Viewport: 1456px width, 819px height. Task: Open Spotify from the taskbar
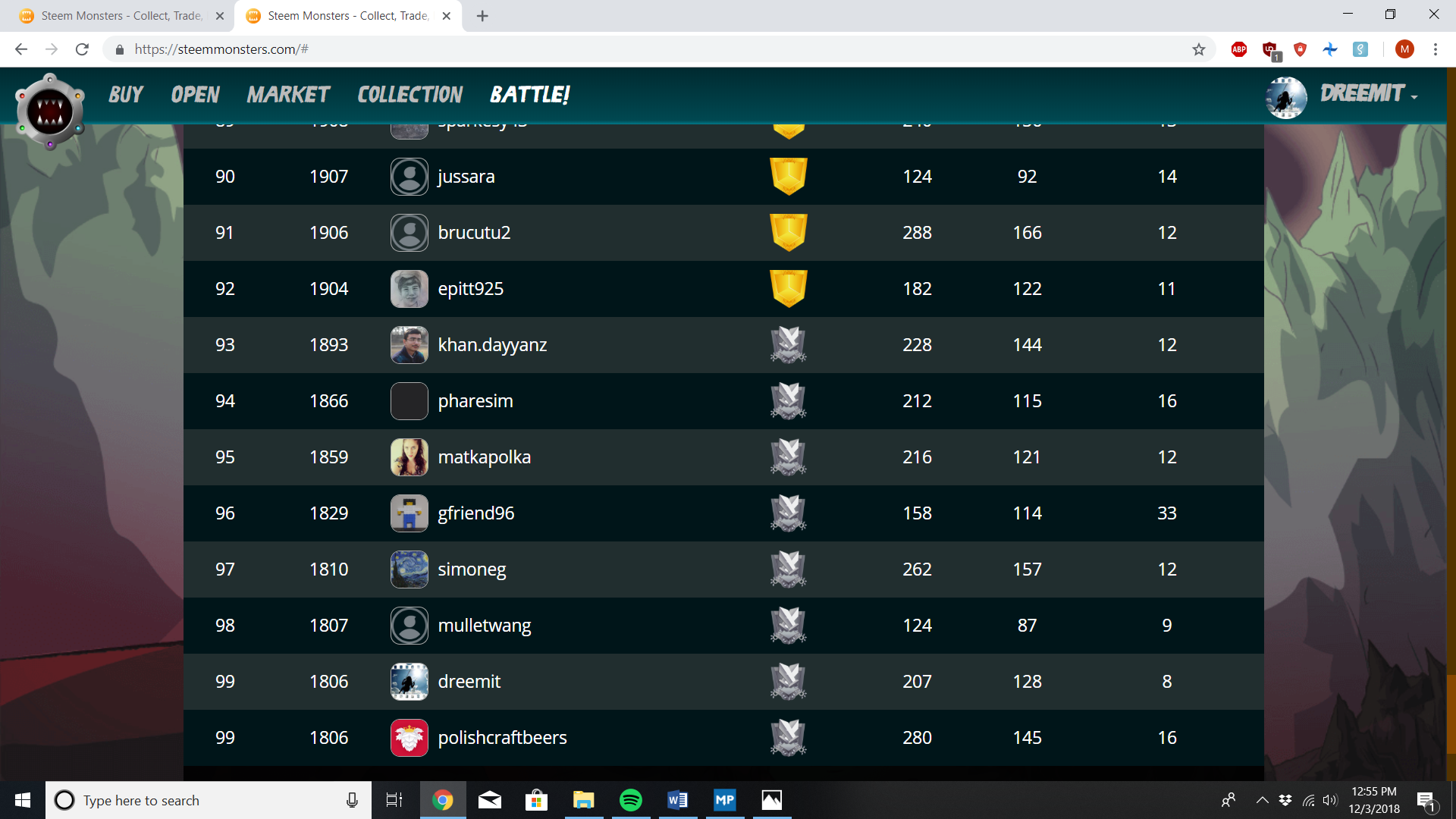tap(630, 800)
